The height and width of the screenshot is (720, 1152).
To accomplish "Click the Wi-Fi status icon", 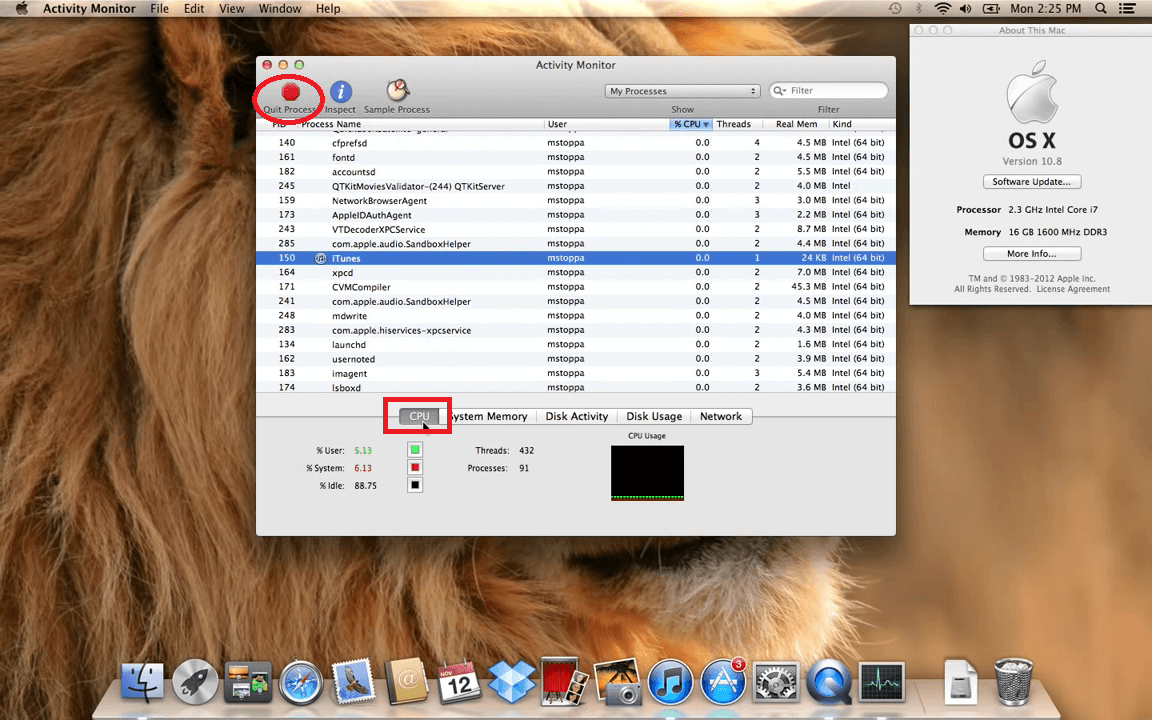I will (x=943, y=9).
